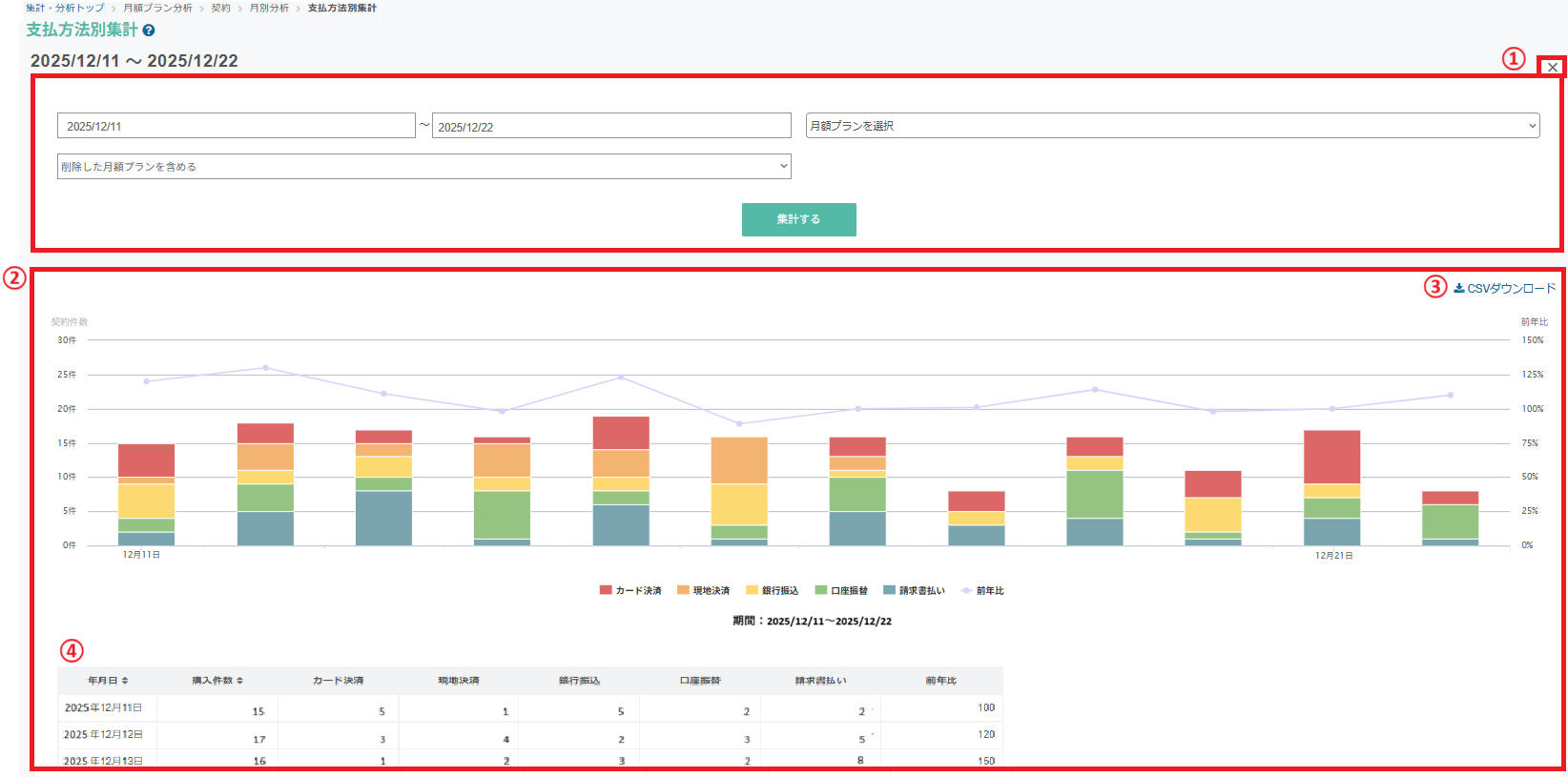Open 月別分析 breadcrumb link
This screenshot has height=777, width=1568.
coord(269,8)
